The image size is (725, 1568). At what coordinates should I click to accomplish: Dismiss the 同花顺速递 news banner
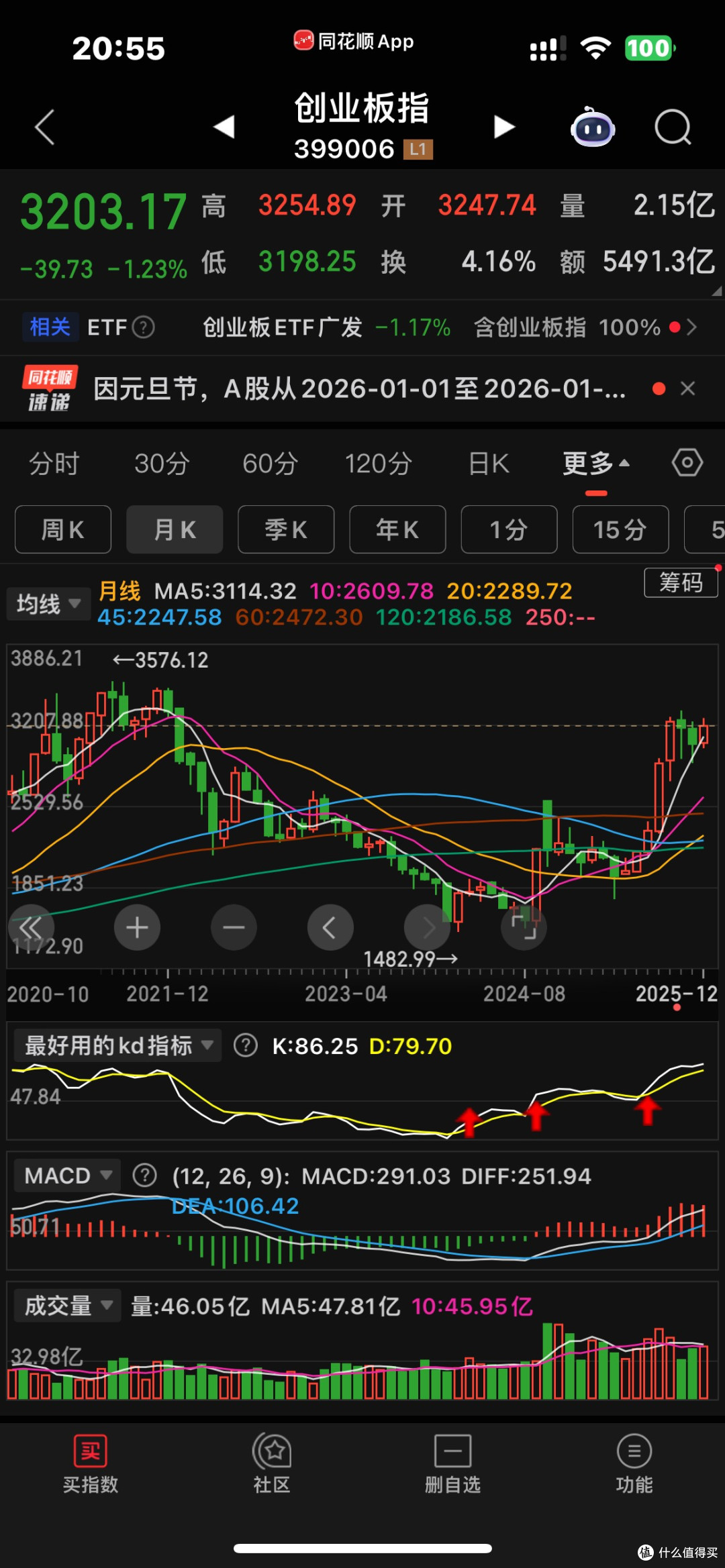(x=687, y=388)
